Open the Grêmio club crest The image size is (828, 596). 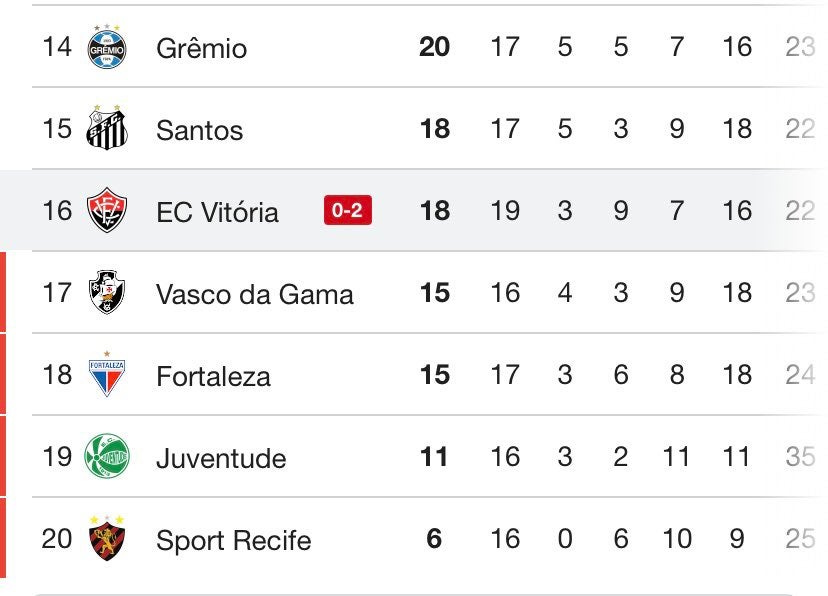(107, 47)
